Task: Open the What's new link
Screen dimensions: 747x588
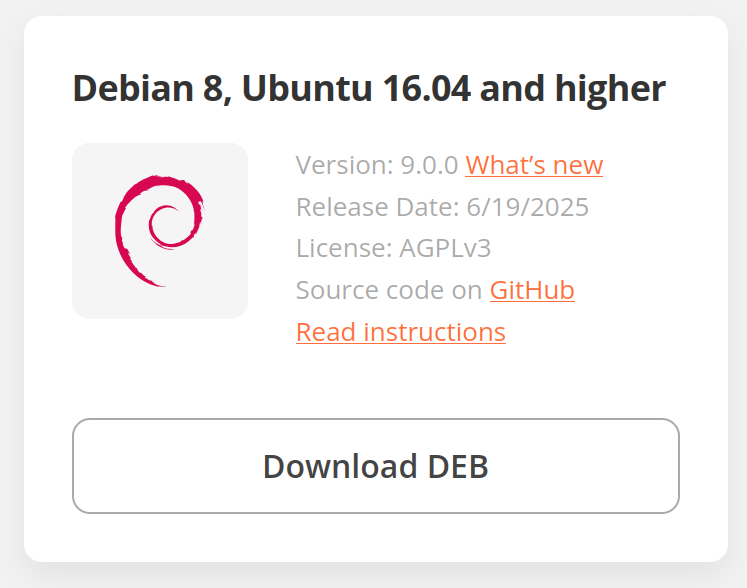Action: coord(534,165)
